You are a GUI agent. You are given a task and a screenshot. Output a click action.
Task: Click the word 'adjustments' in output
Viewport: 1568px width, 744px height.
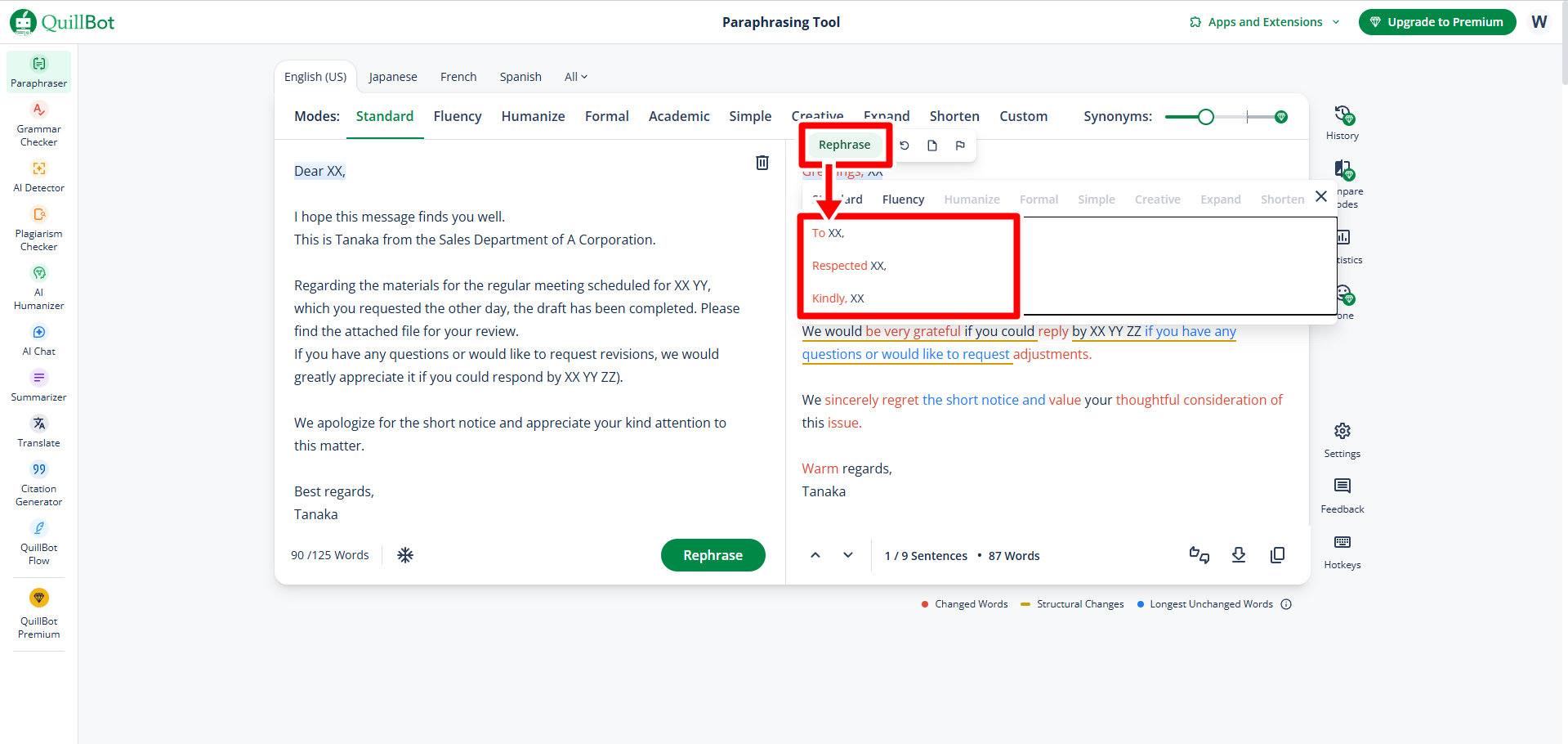1051,354
